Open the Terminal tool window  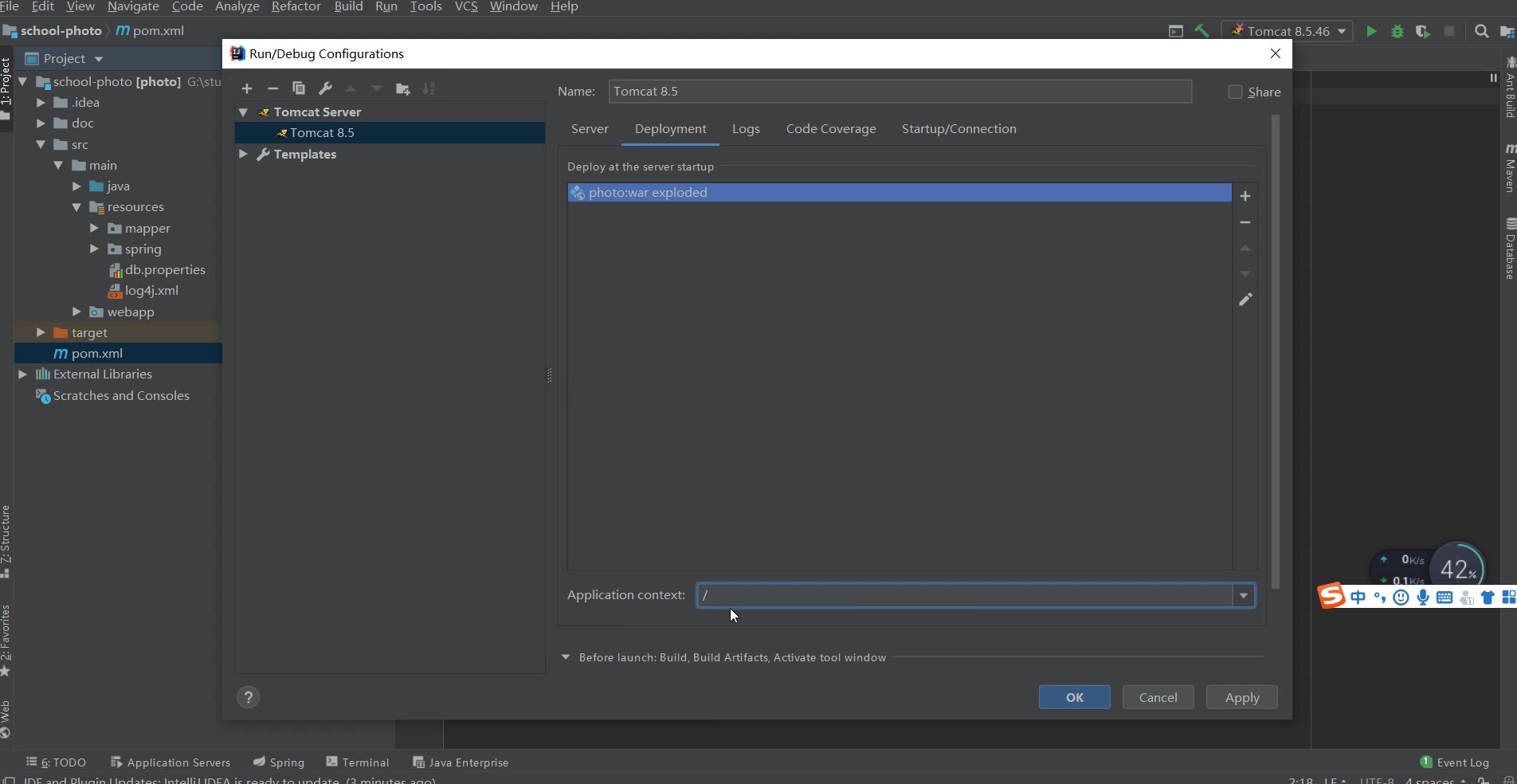tap(357, 762)
